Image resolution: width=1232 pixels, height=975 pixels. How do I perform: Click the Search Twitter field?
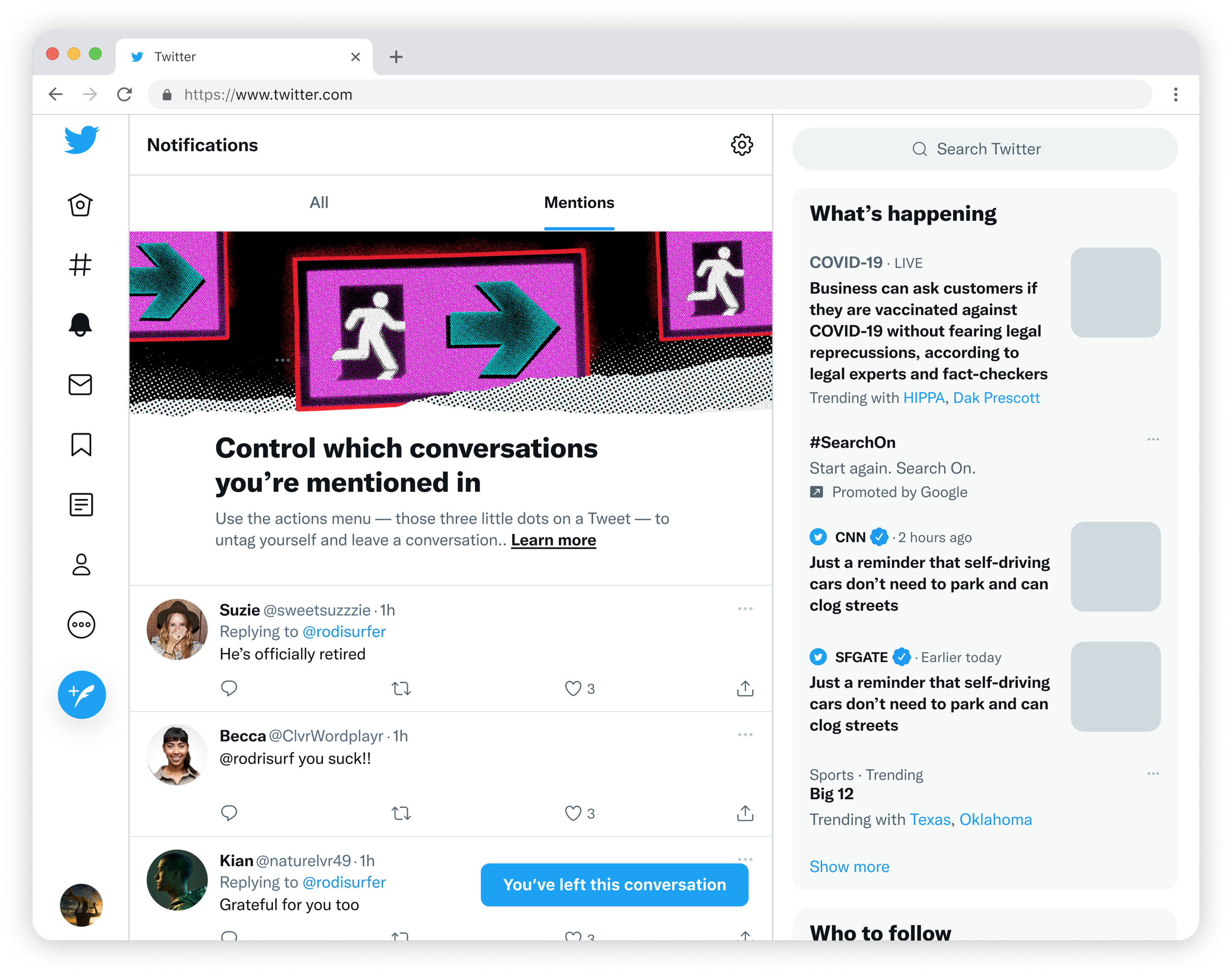(984, 149)
